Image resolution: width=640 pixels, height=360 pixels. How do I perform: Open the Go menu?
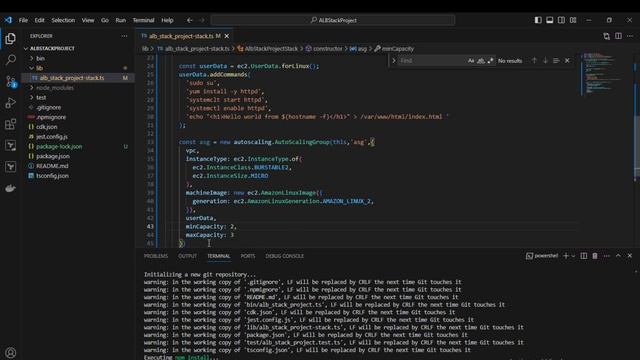click(105, 20)
